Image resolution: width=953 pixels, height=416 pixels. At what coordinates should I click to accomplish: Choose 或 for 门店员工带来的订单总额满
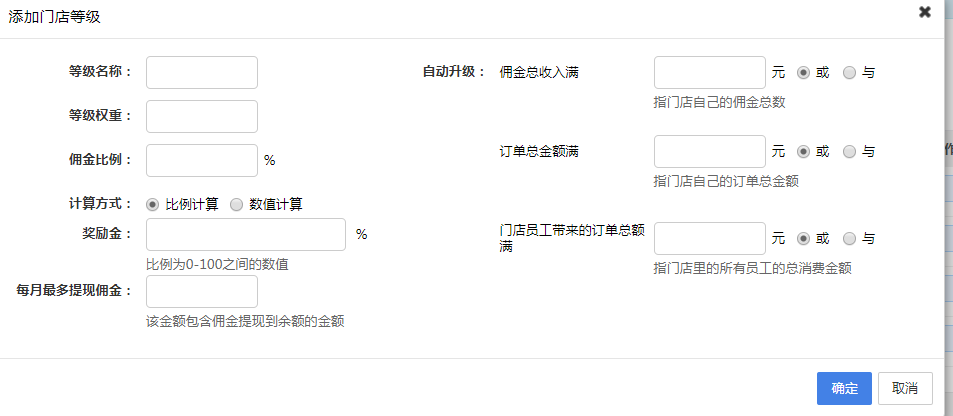803,239
